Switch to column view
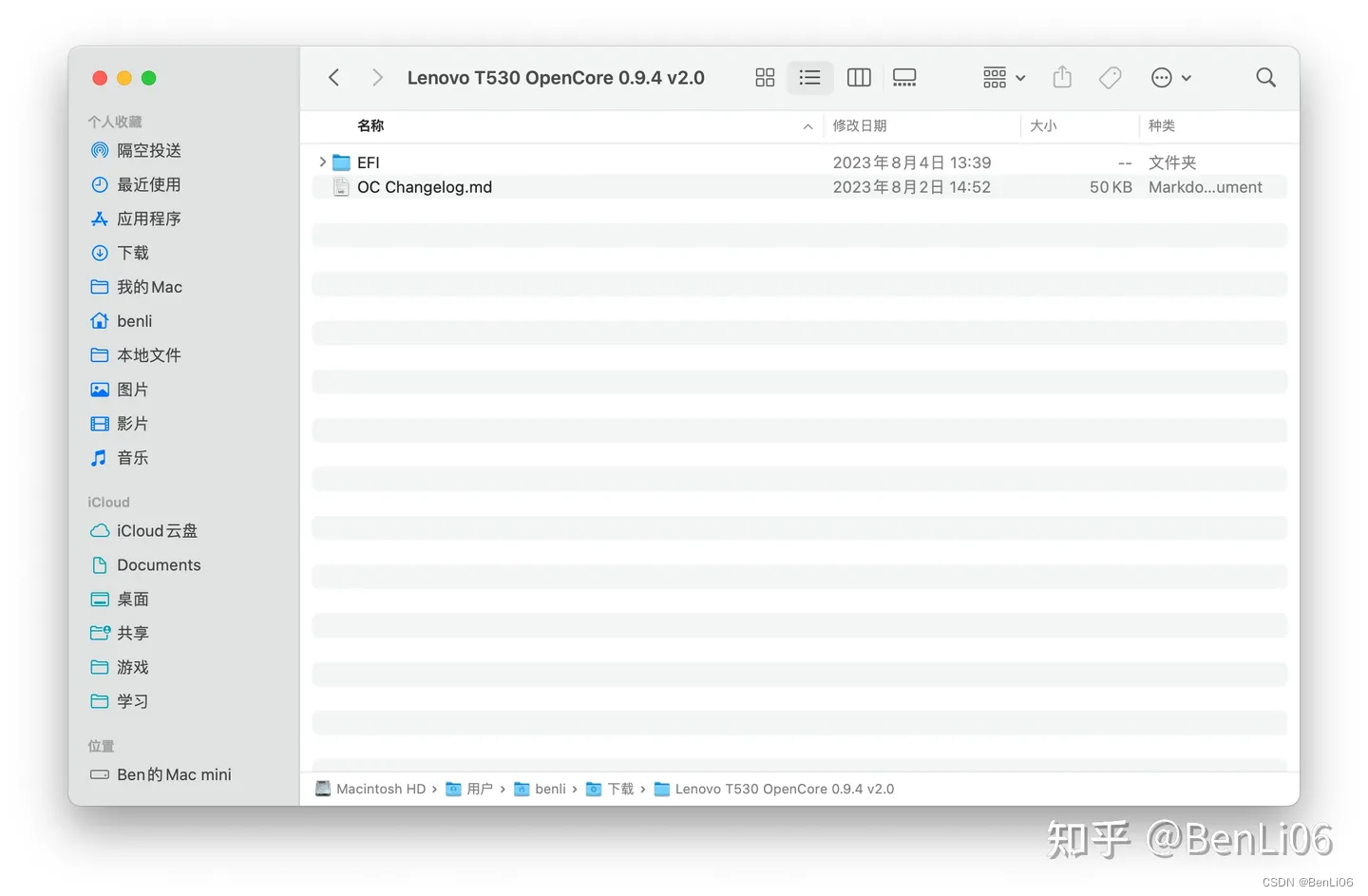Image resolution: width=1368 pixels, height=896 pixels. click(859, 78)
